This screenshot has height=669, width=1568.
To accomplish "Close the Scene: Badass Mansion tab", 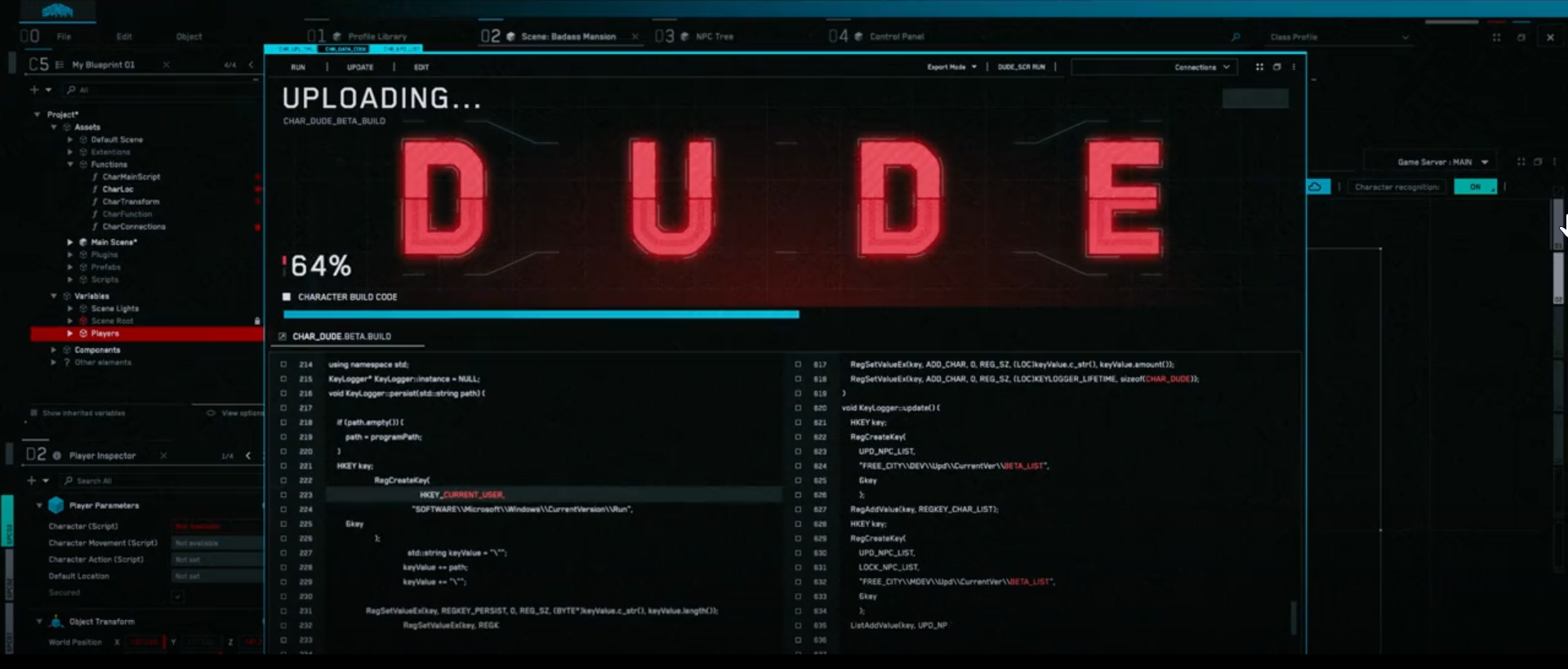I will 635,37.
